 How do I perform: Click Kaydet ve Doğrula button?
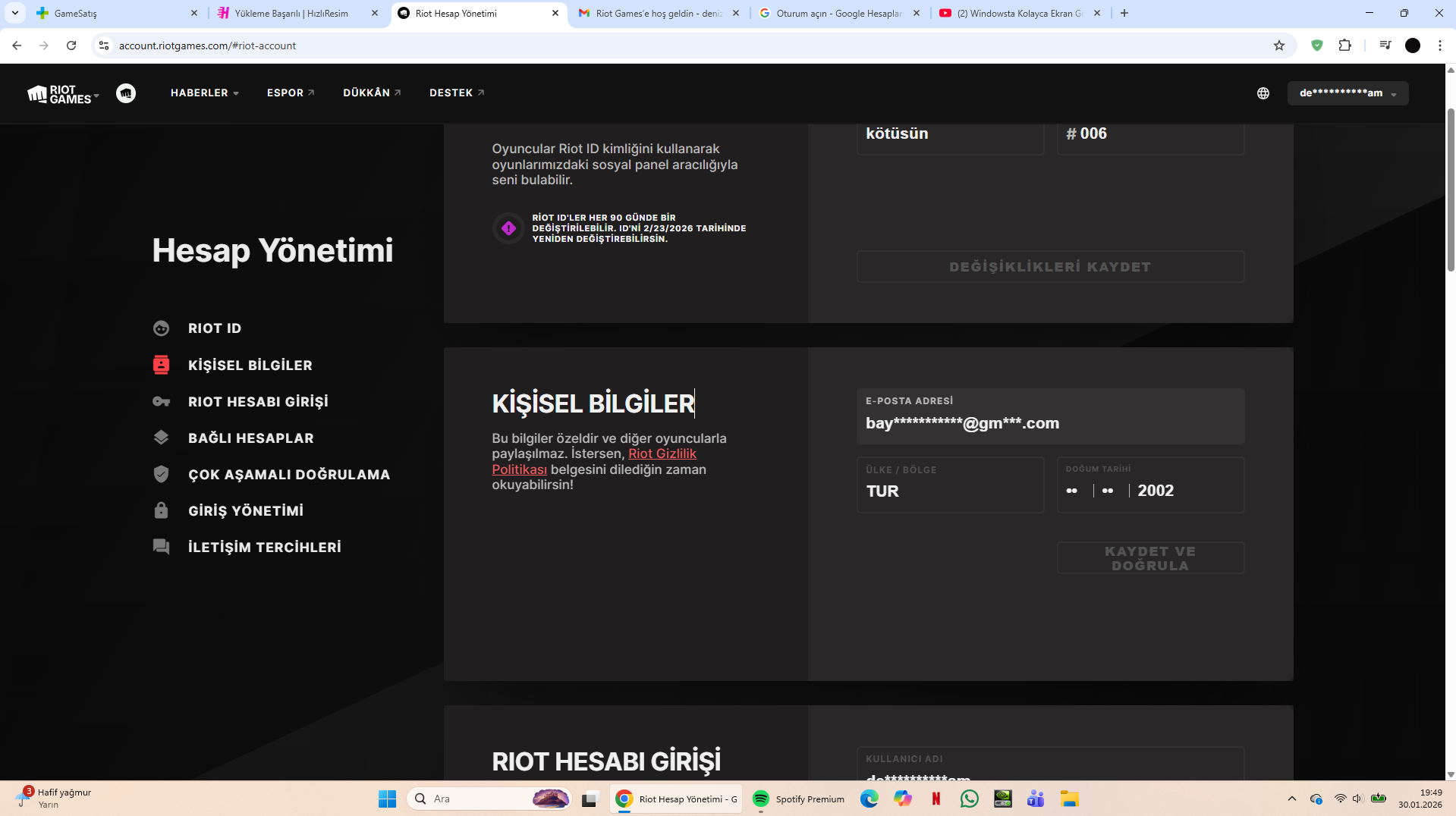pos(1150,558)
